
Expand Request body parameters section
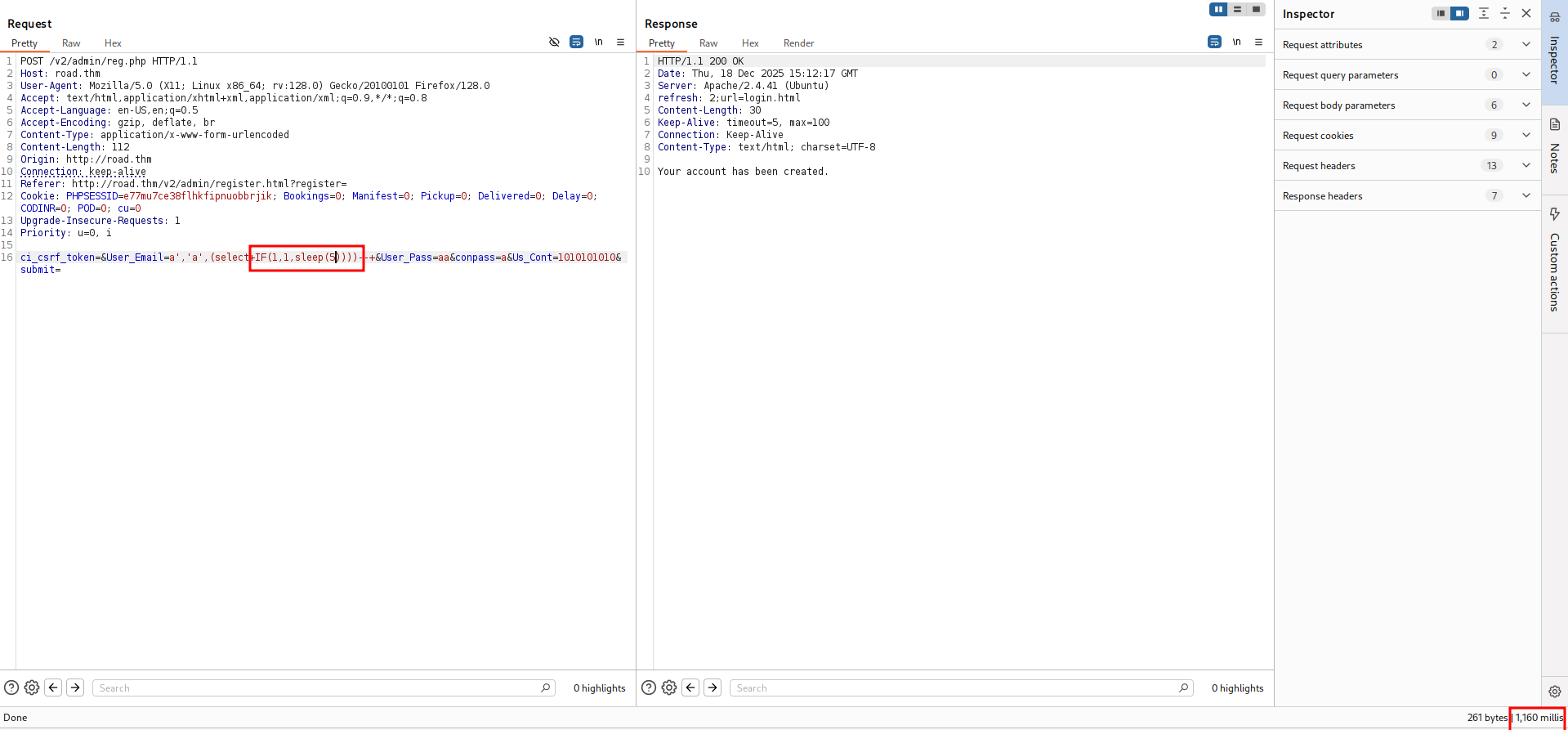[1526, 105]
